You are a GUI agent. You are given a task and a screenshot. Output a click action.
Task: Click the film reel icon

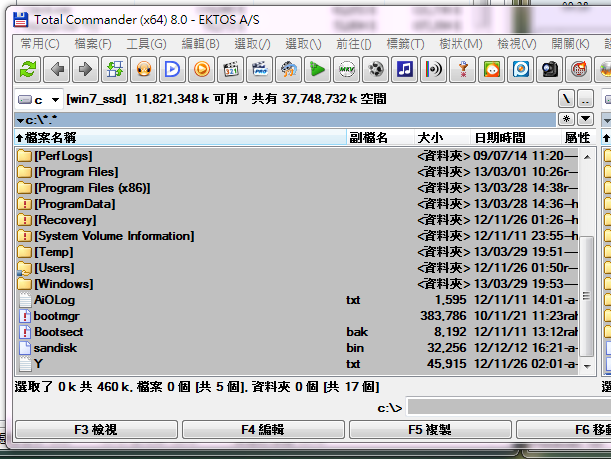[375, 70]
